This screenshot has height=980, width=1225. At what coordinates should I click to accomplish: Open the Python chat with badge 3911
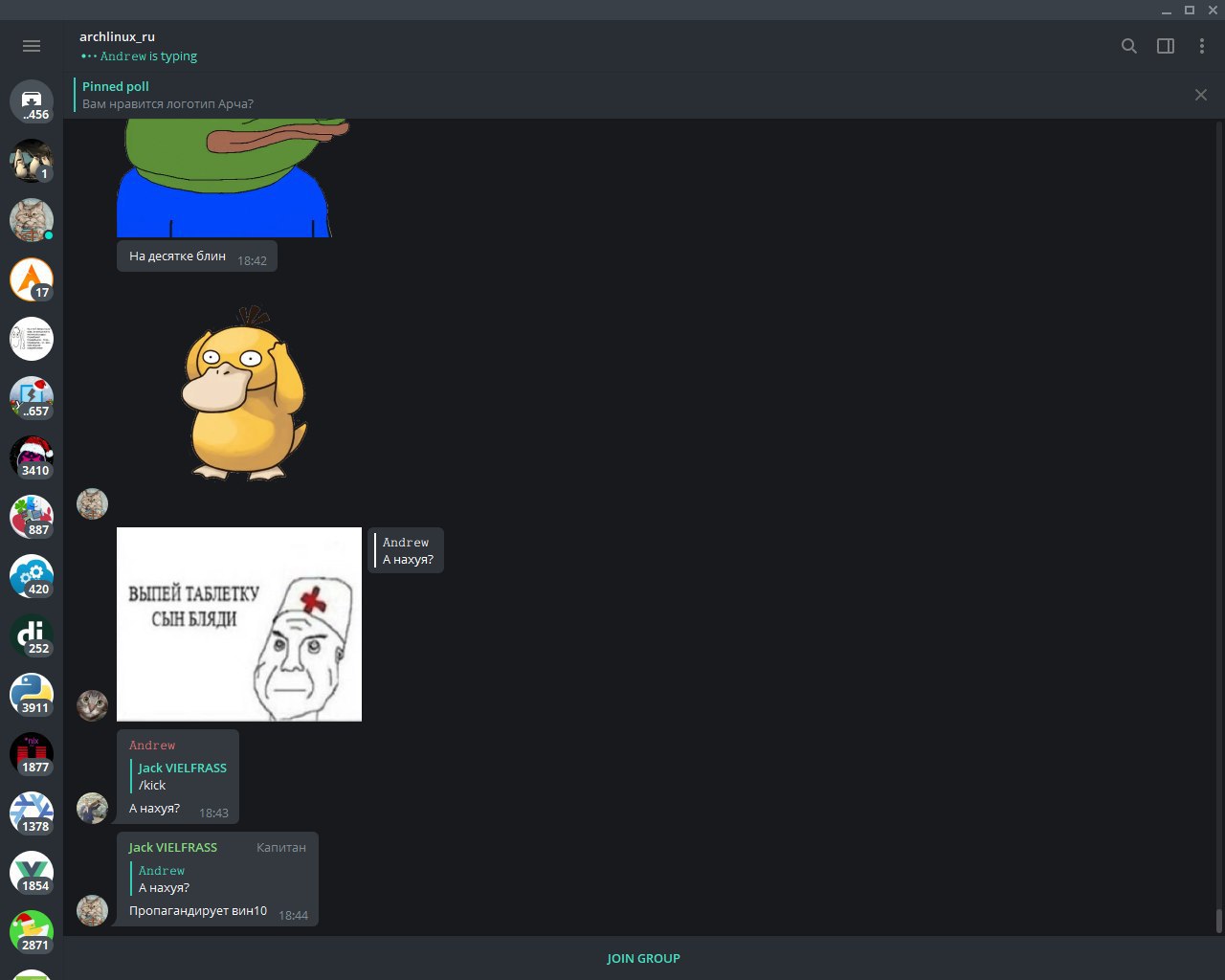click(x=32, y=695)
